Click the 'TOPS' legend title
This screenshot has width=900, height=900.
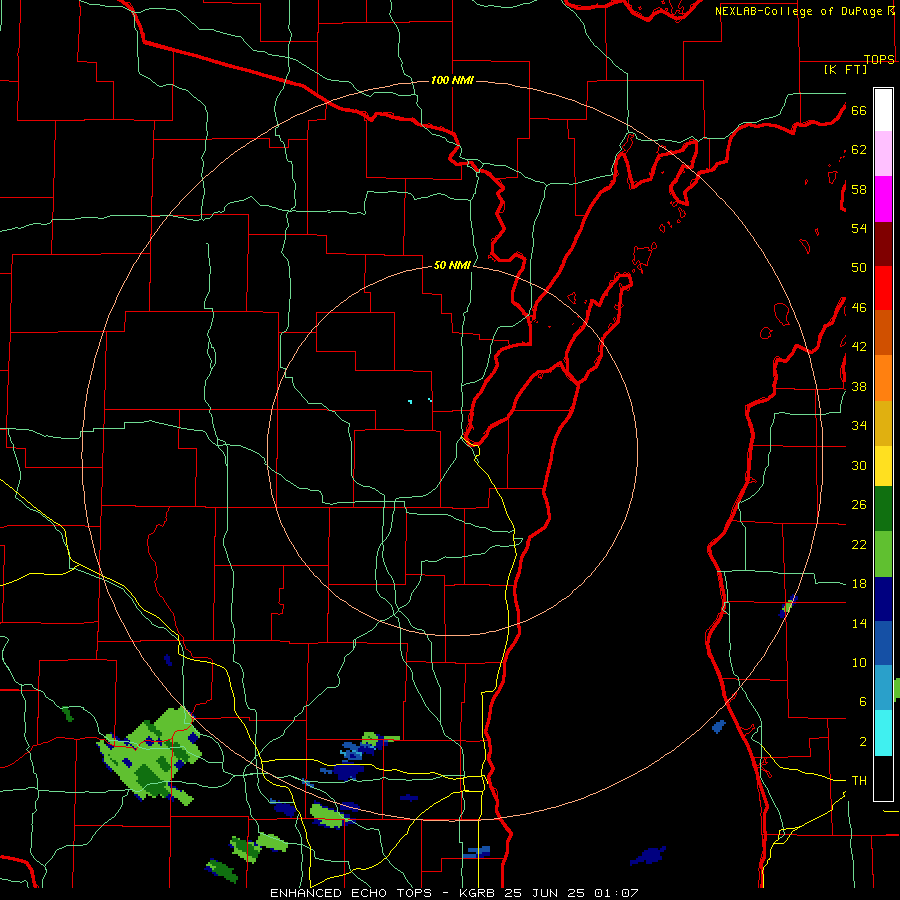tap(879, 59)
